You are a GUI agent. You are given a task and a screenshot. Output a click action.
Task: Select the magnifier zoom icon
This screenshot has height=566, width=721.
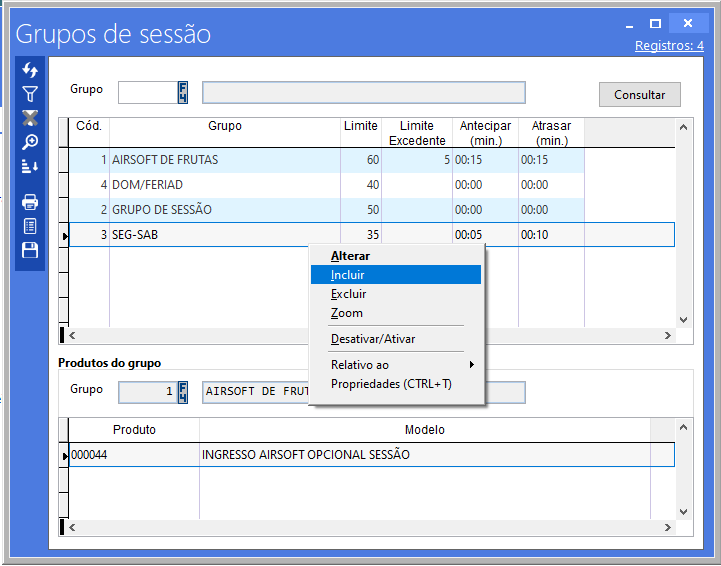(x=30, y=142)
